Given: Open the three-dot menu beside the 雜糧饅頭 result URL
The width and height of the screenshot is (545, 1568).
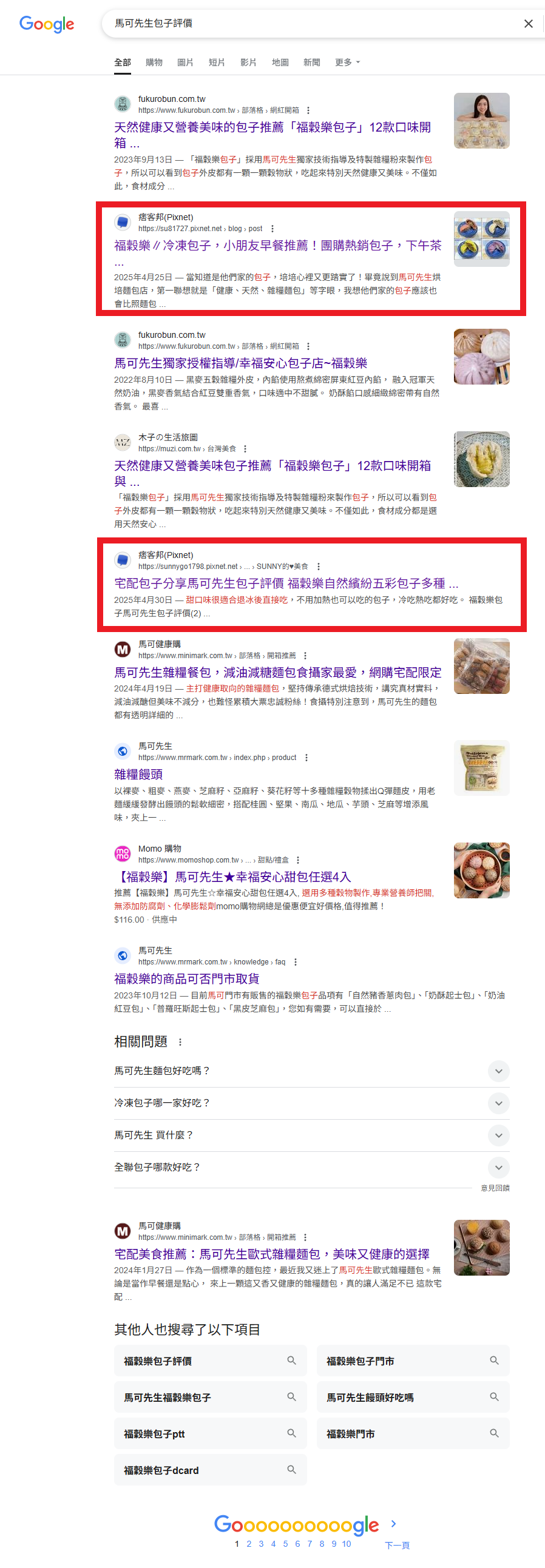Looking at the screenshot, I should tap(306, 758).
